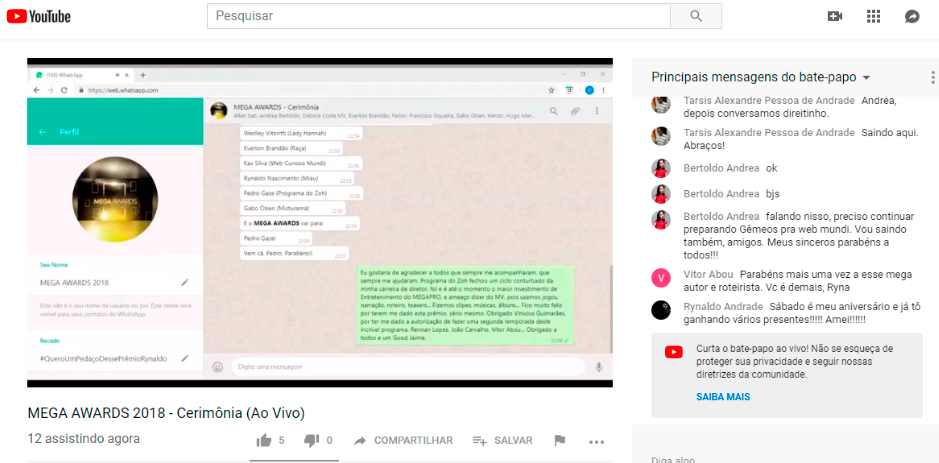Open the YouTube home logo
The height and width of the screenshot is (463, 939).
click(x=39, y=16)
